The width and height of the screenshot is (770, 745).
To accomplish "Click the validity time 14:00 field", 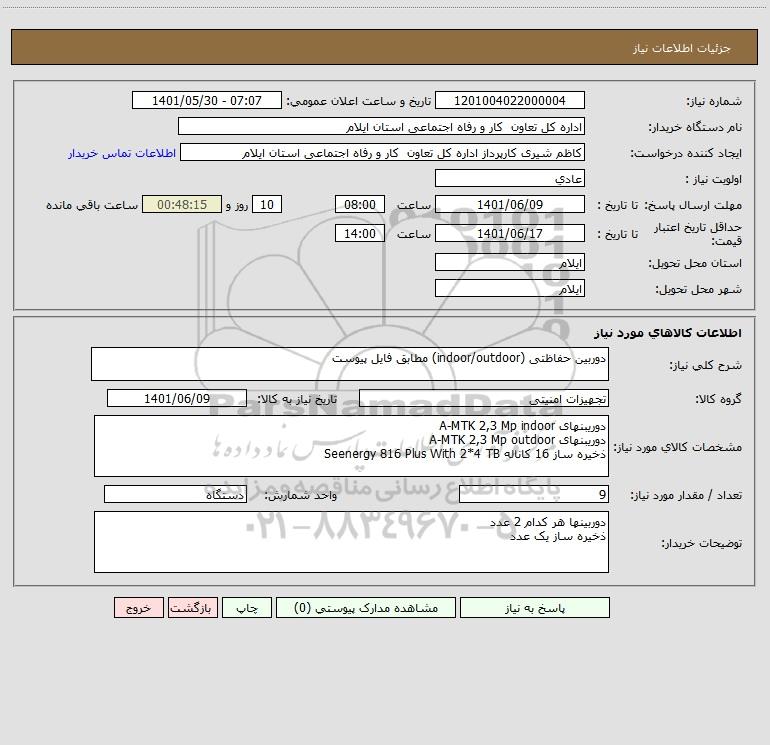I will 359,233.
